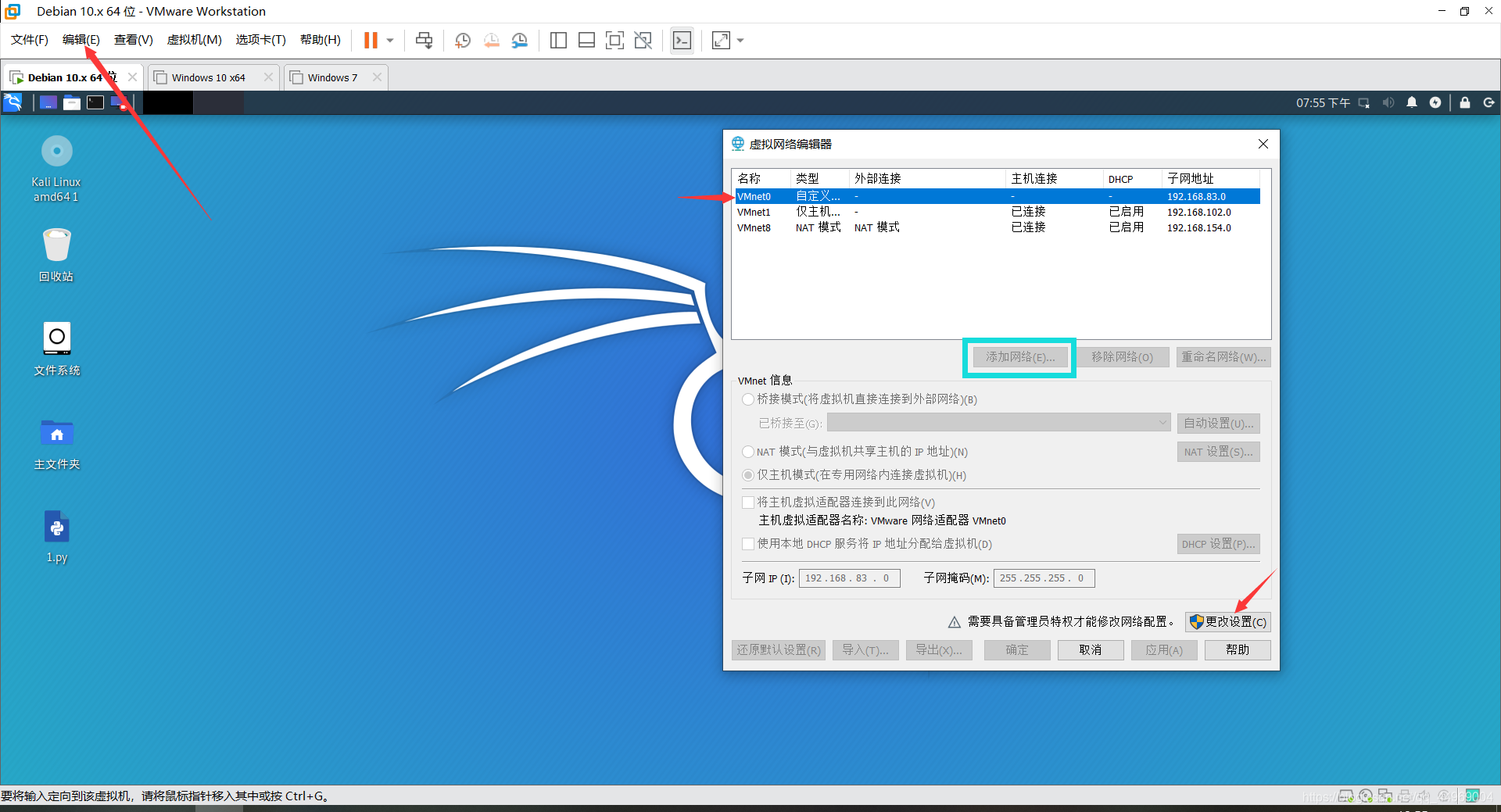The height and width of the screenshot is (812, 1501).
Task: Open the 虚拟机(M) menu
Action: [x=195, y=40]
